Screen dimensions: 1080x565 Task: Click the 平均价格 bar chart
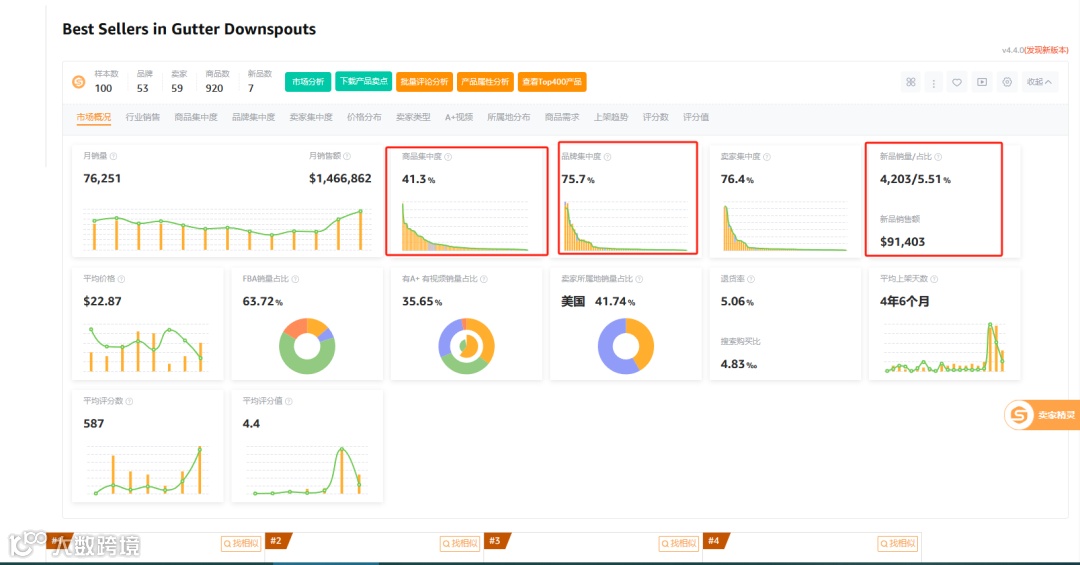click(x=146, y=349)
